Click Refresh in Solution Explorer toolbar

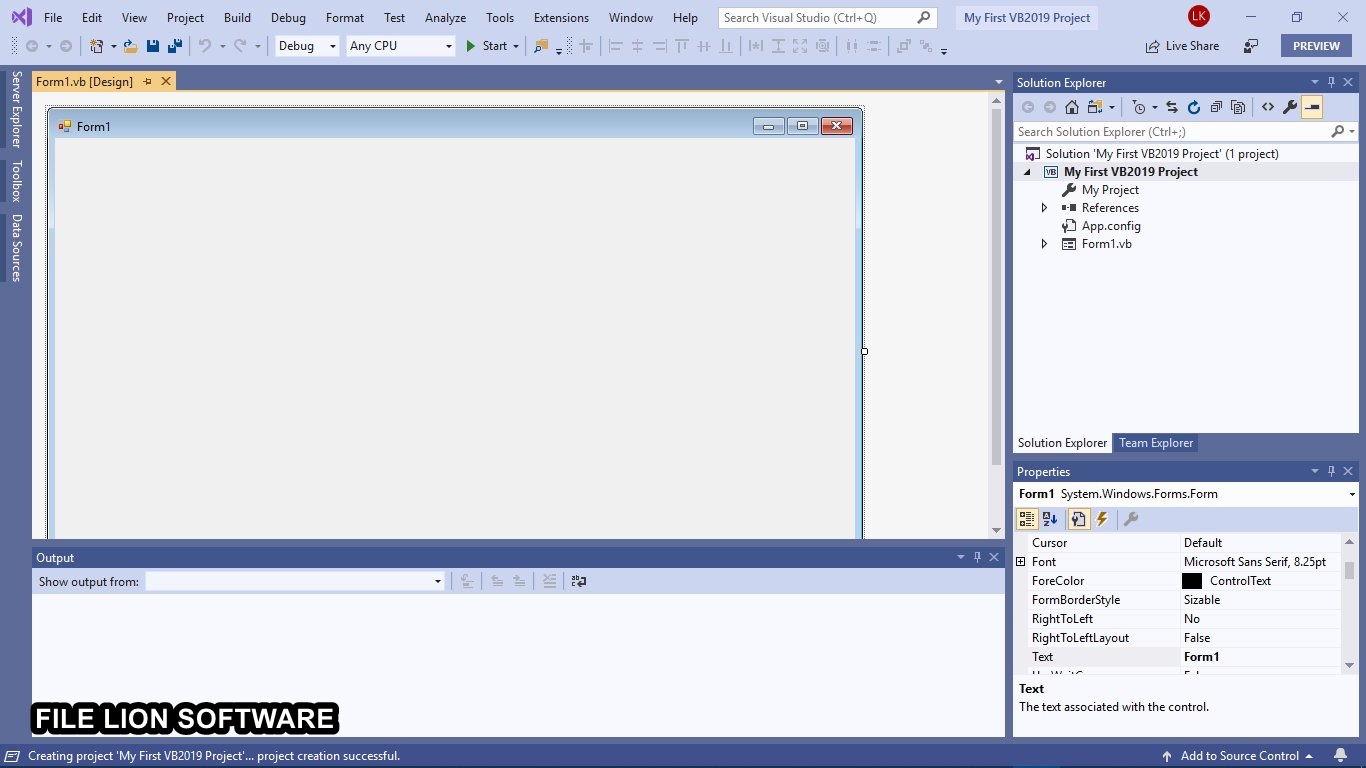click(x=1194, y=107)
